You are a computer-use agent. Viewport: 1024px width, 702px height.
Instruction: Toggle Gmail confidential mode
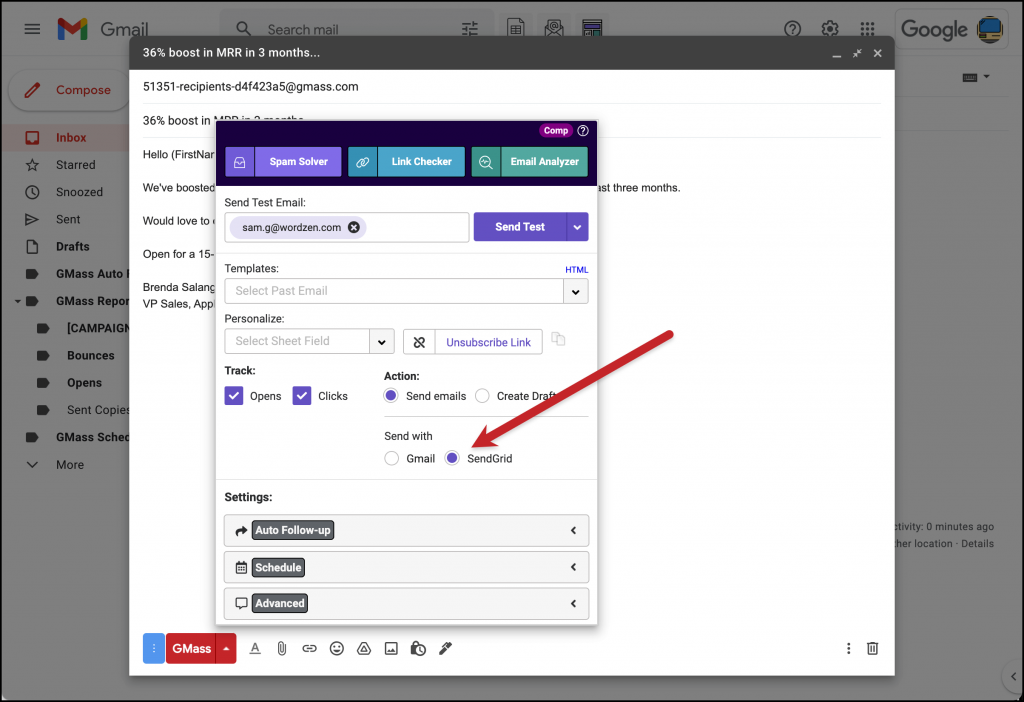point(418,648)
